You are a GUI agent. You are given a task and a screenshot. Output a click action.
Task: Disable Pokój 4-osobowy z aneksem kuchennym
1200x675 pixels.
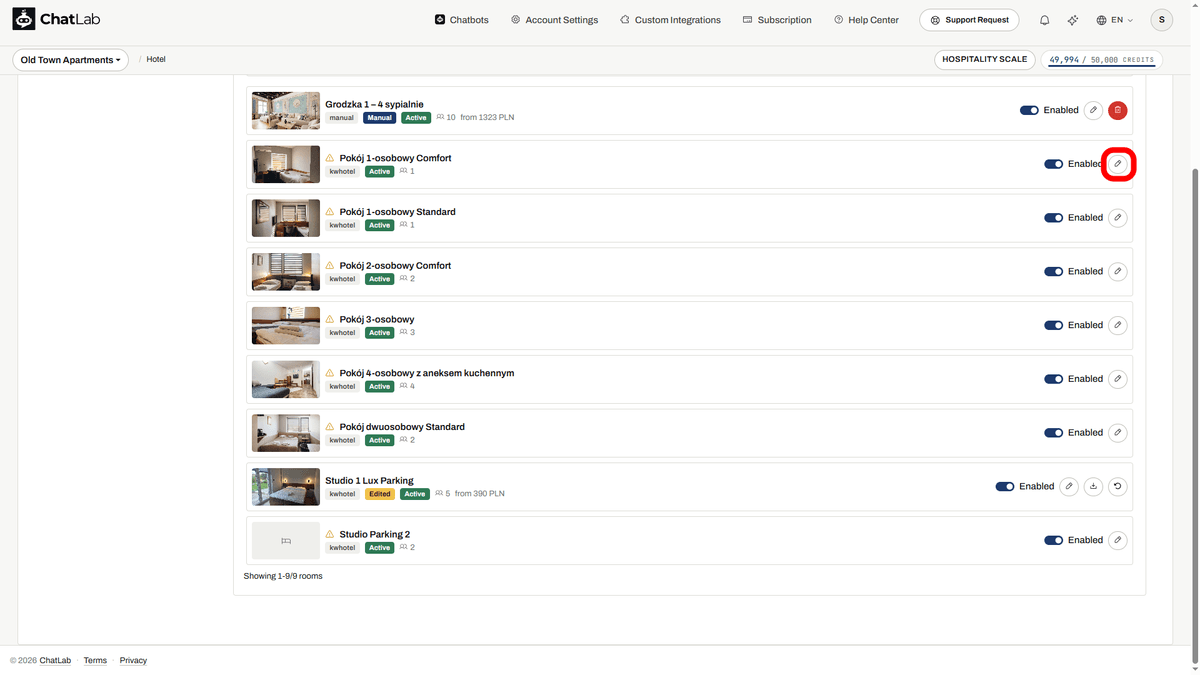coord(1053,379)
